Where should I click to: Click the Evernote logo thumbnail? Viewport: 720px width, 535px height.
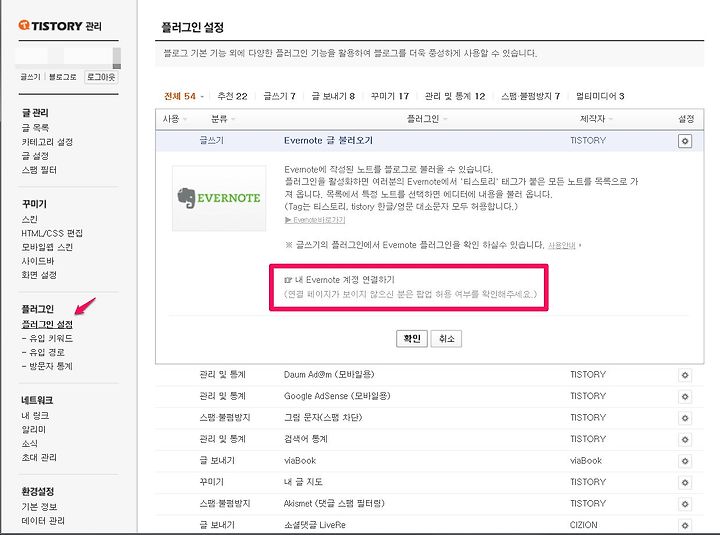tap(219, 198)
